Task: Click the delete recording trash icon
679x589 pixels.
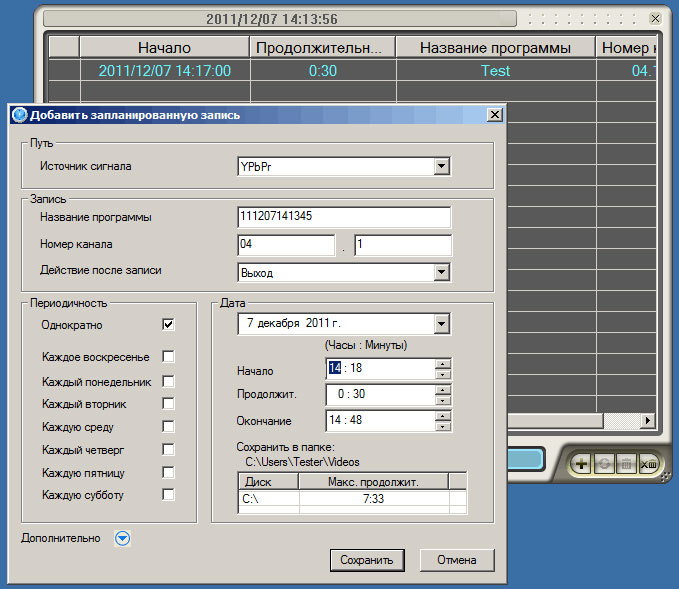Action: click(x=625, y=464)
